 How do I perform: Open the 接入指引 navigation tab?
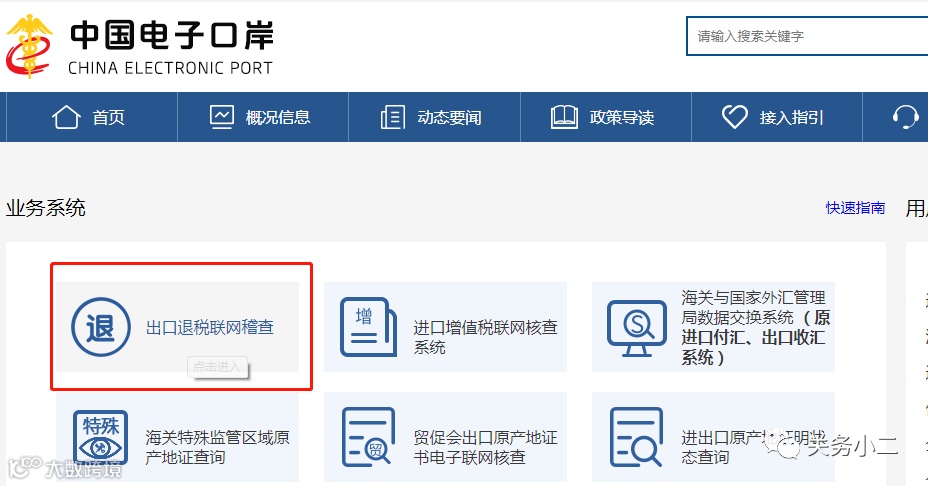tap(776, 117)
